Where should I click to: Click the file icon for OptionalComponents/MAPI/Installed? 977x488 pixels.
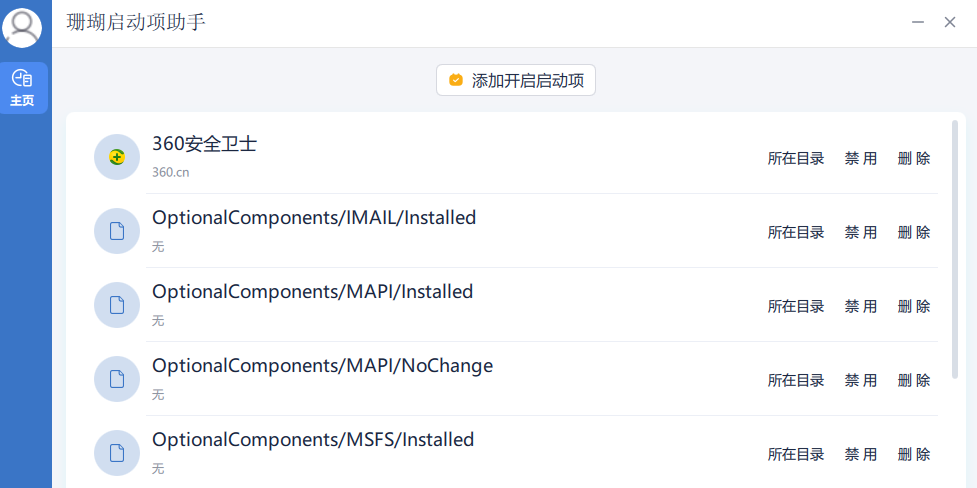(x=117, y=305)
